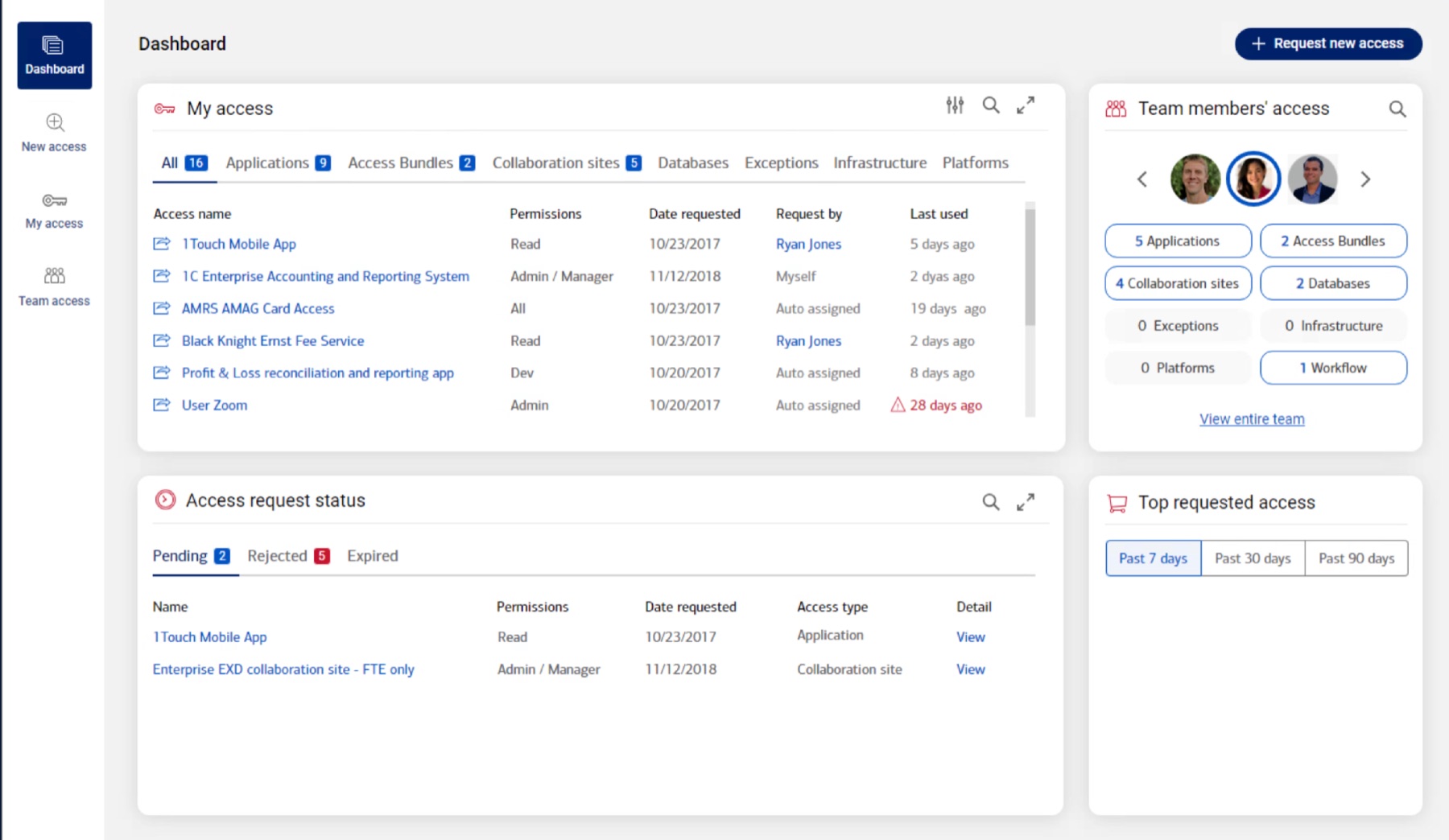This screenshot has width=1449, height=840.
Task: Select Past 7 days range
Action: (1153, 558)
